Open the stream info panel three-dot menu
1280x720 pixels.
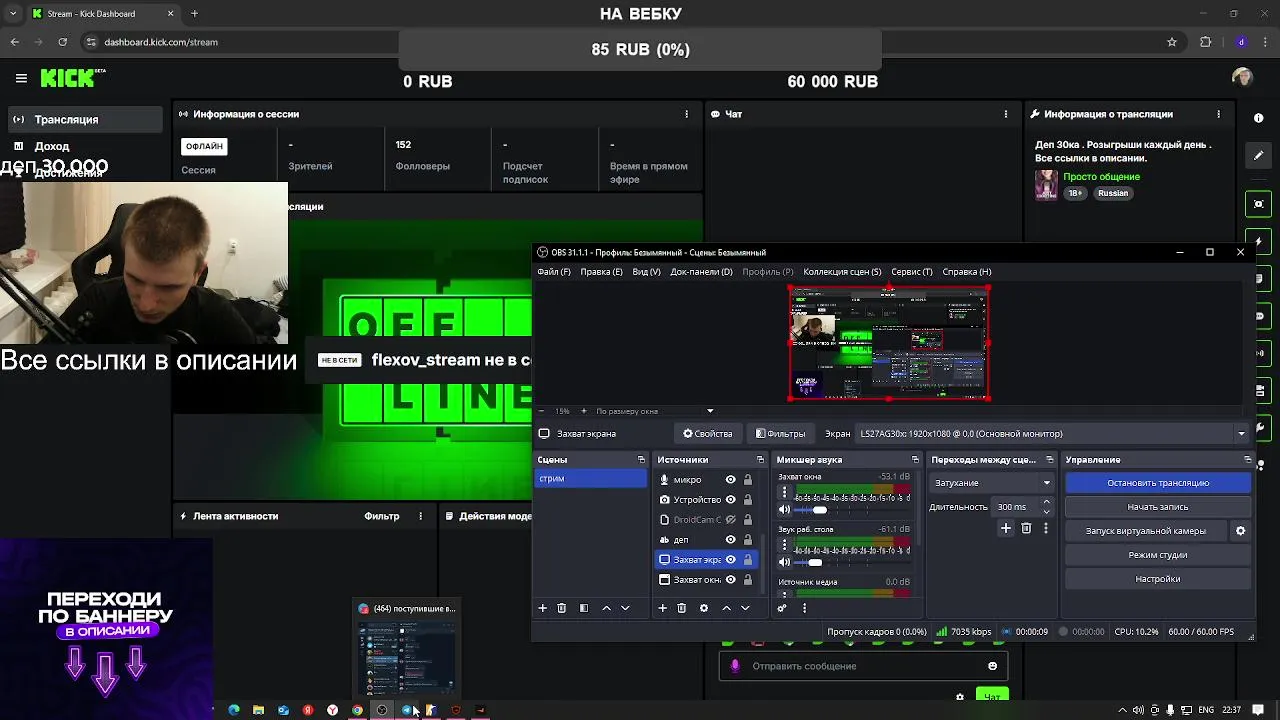click(1218, 114)
